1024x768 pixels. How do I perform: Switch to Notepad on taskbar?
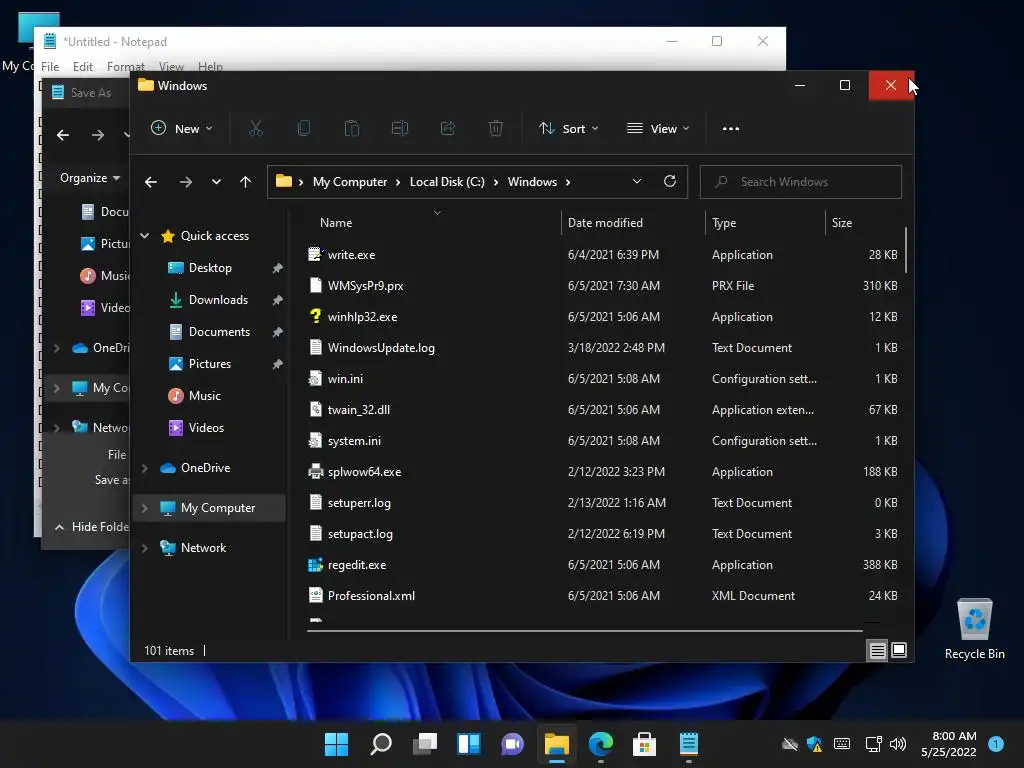[689, 744]
